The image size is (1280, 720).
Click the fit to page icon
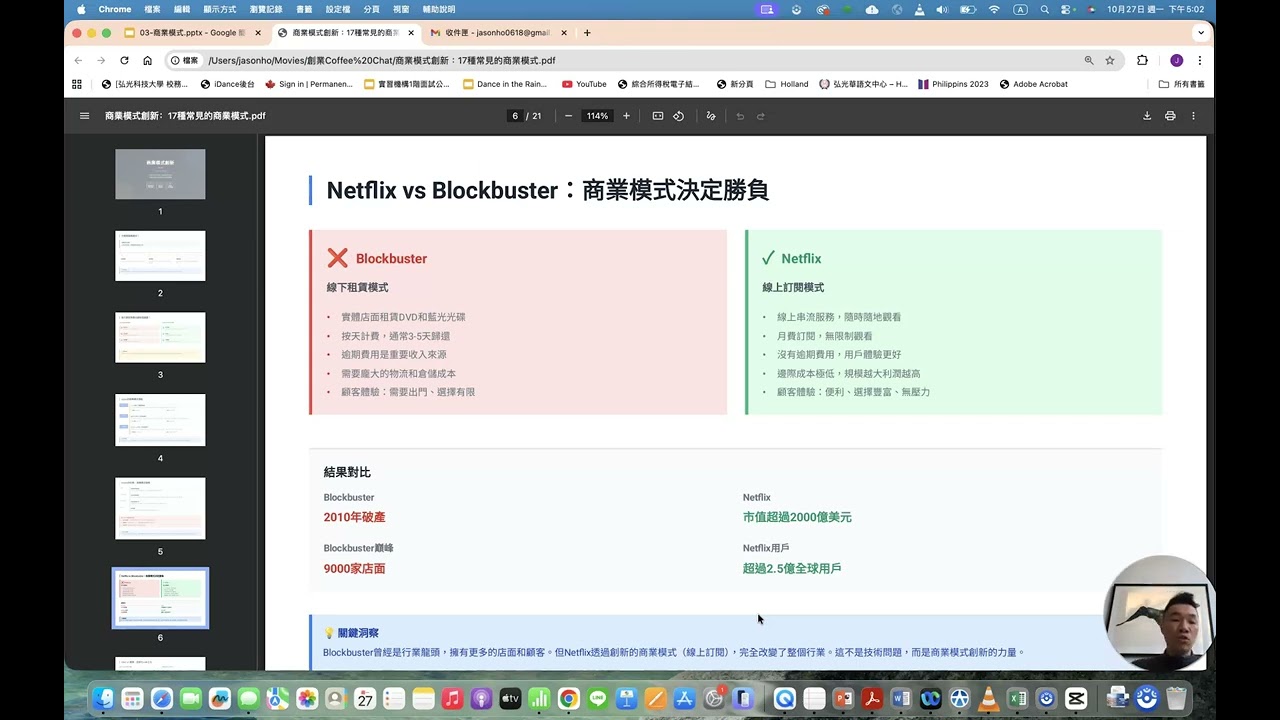point(658,116)
